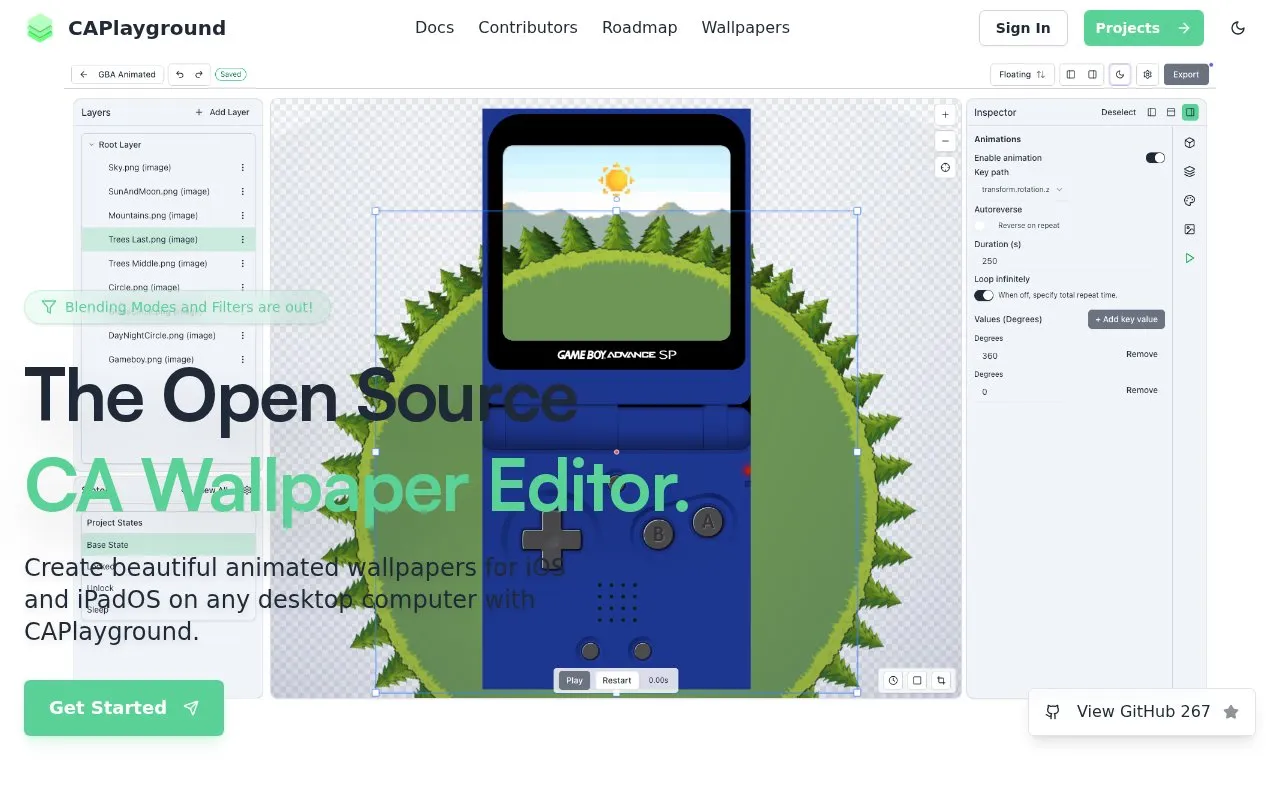Toggle the Enable animation switch

click(x=1155, y=158)
